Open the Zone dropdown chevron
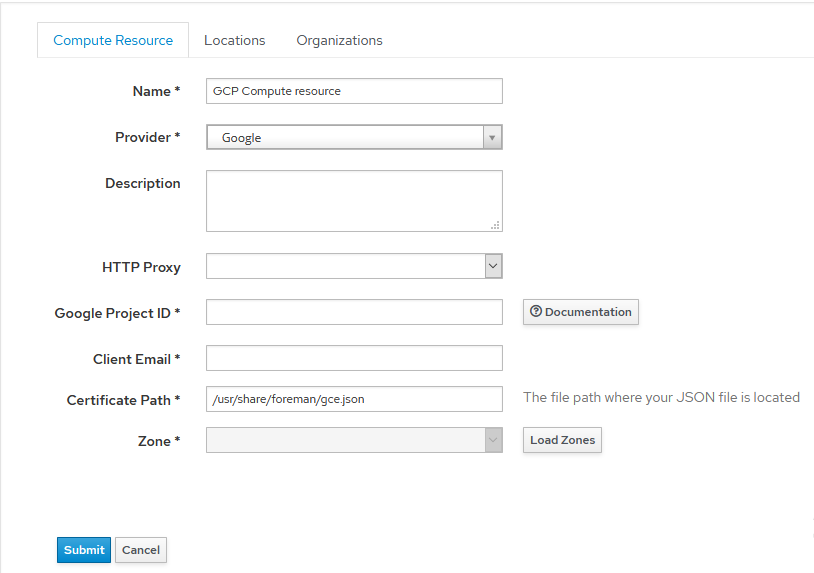 tap(493, 440)
